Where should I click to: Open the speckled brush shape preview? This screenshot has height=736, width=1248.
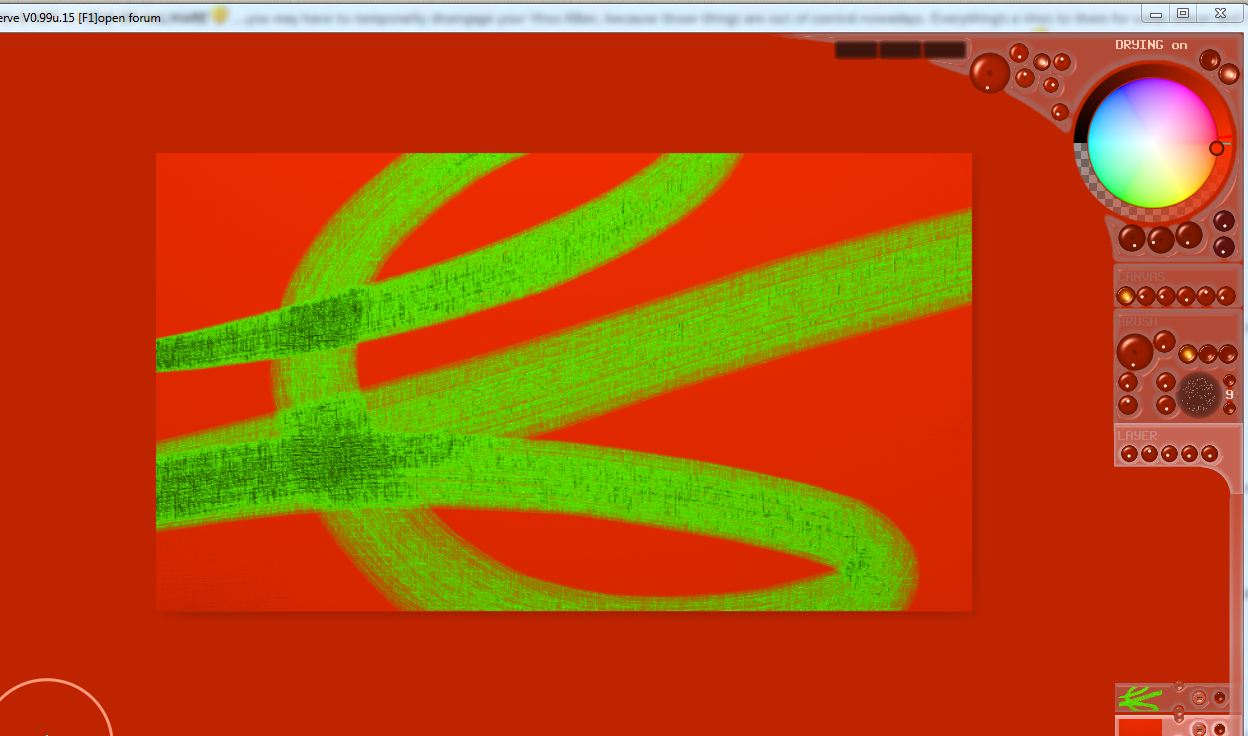tap(1198, 394)
